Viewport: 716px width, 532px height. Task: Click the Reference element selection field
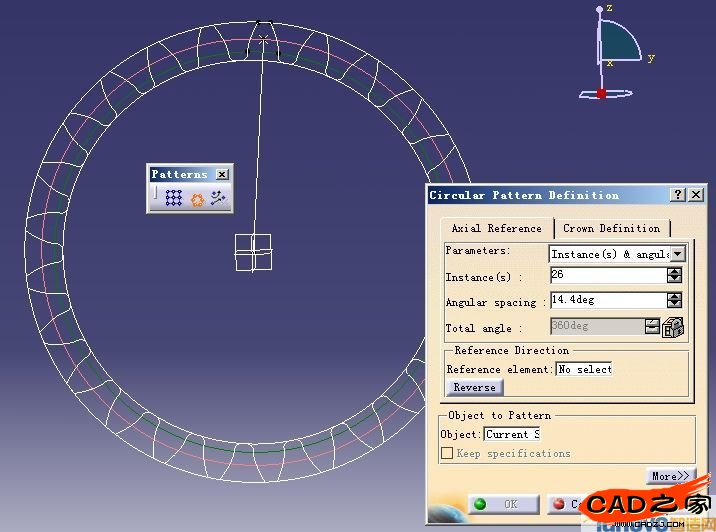click(x=584, y=369)
